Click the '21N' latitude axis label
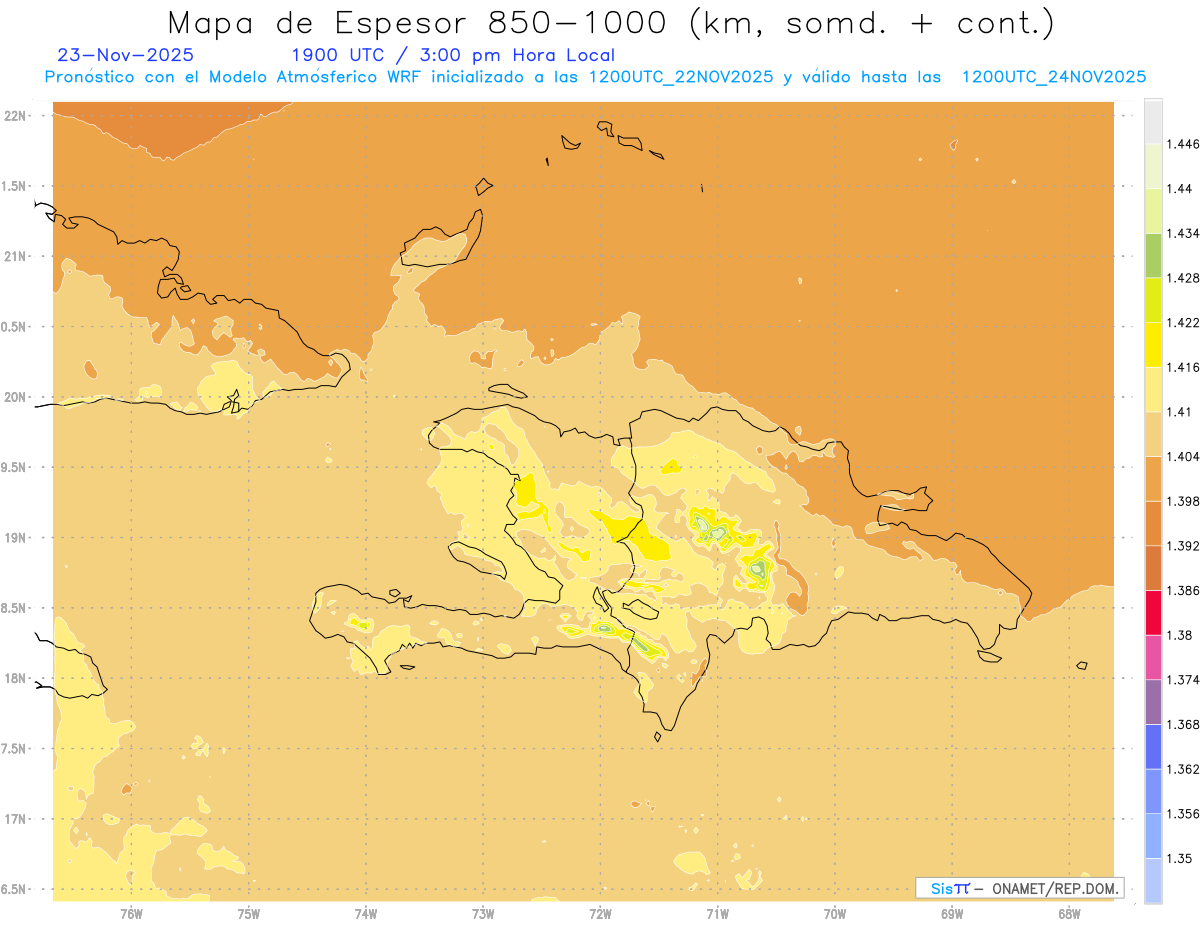The image size is (1200, 927). pyautogui.click(x=15, y=257)
